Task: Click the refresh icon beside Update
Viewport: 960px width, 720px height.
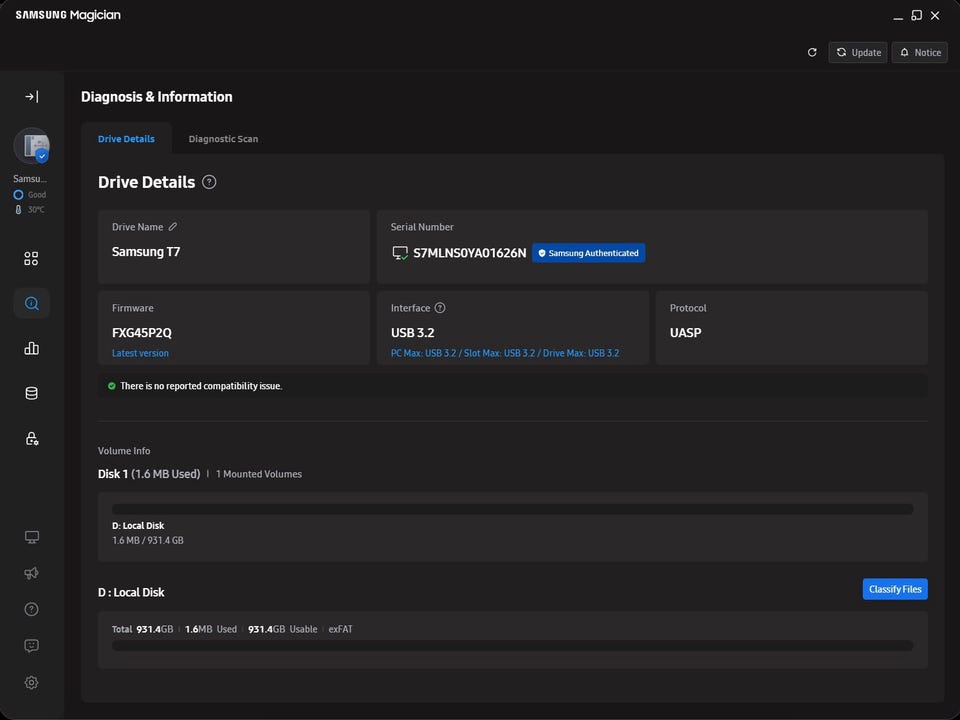Action: coord(812,52)
